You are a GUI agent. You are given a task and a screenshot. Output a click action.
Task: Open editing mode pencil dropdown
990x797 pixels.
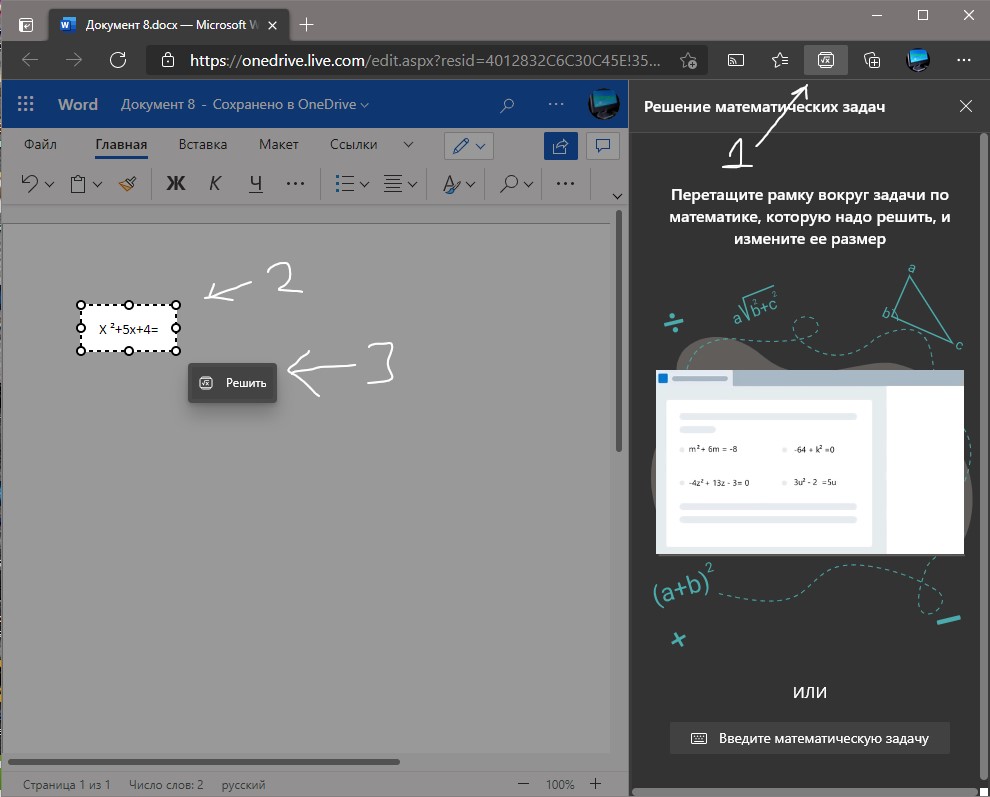point(468,146)
